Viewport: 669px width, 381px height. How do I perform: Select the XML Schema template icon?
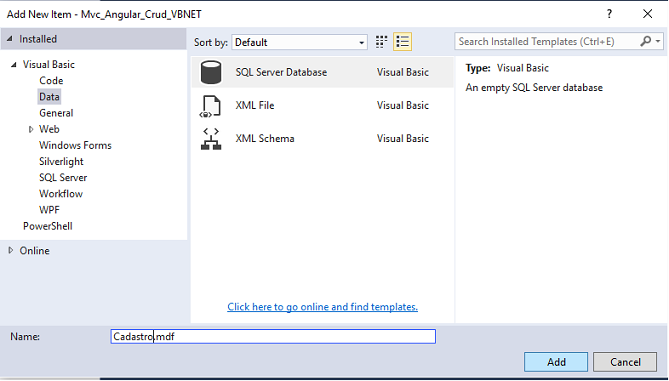[211, 139]
